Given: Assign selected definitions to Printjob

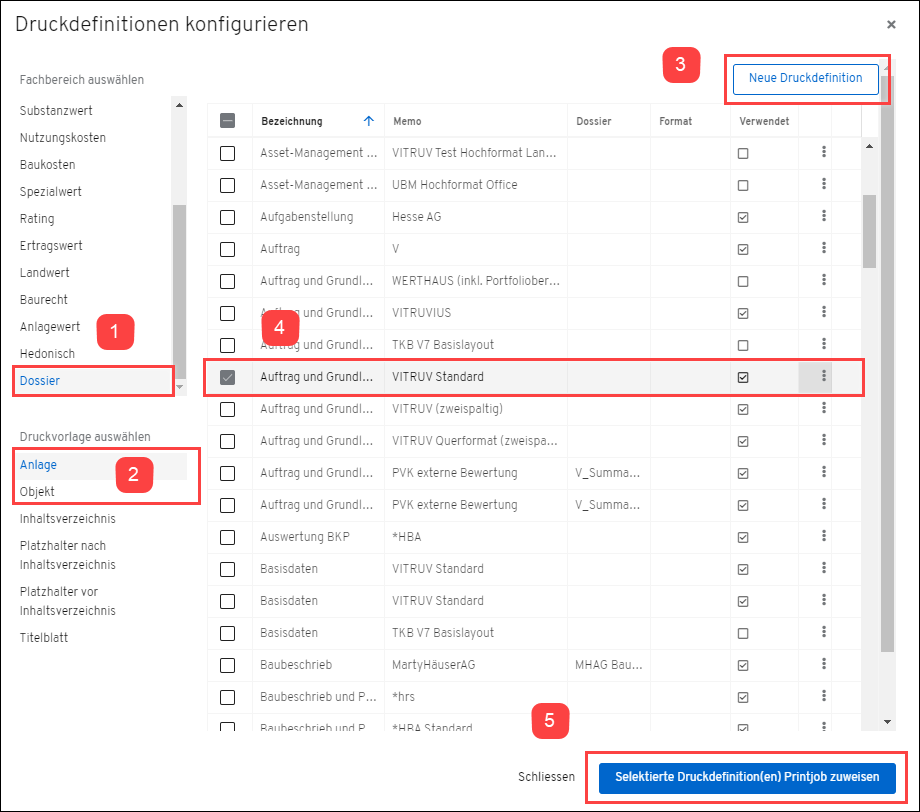Looking at the screenshot, I should coord(747,777).
